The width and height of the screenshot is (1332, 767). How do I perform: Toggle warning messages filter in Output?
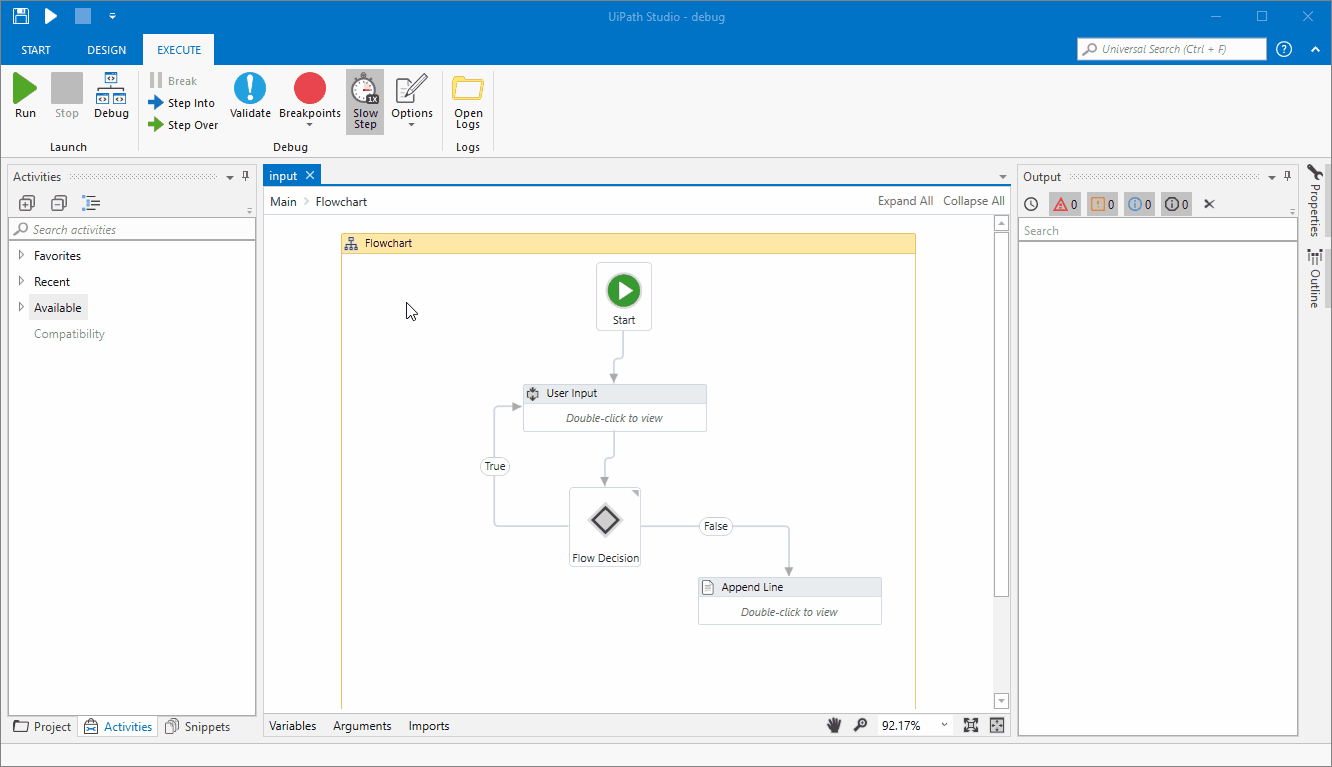click(x=1102, y=204)
